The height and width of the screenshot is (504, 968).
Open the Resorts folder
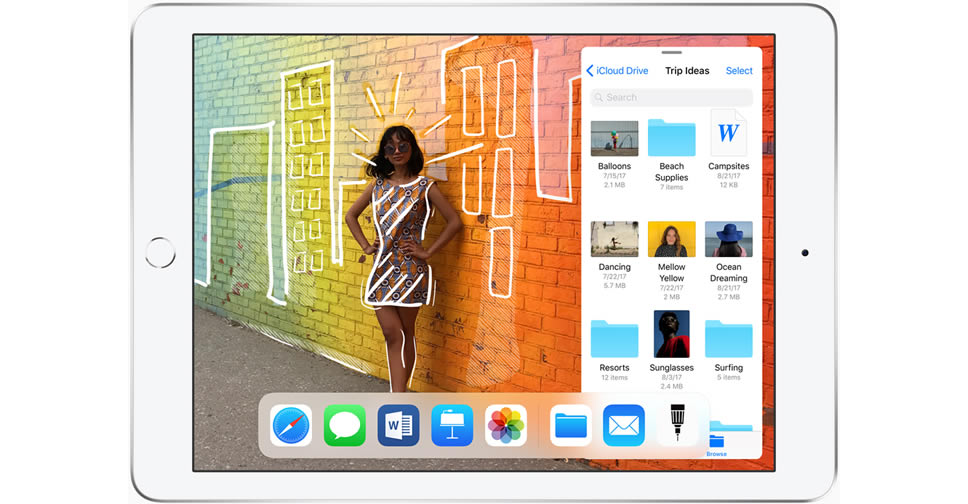(x=614, y=339)
